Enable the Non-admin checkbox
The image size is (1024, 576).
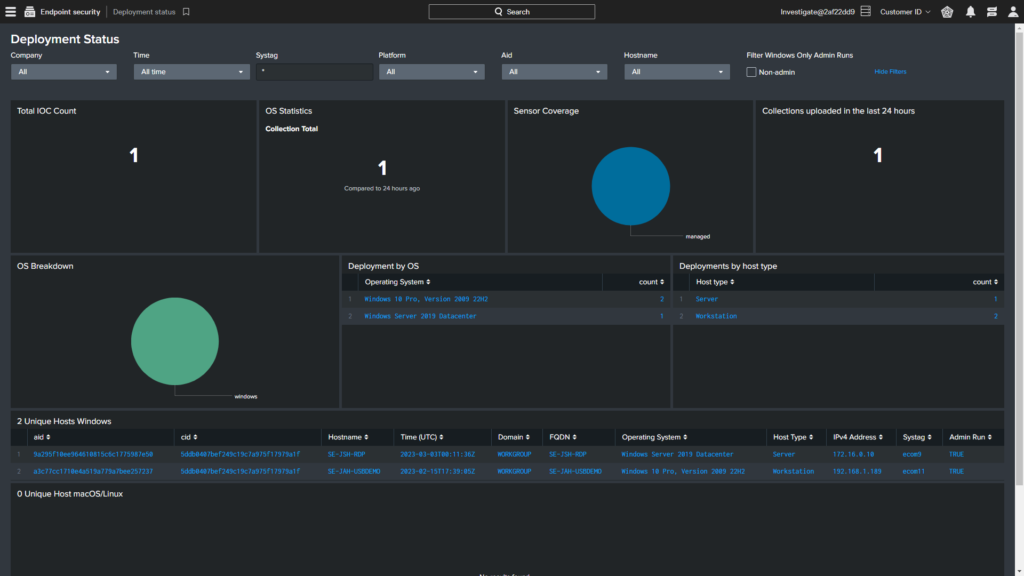[x=751, y=72]
